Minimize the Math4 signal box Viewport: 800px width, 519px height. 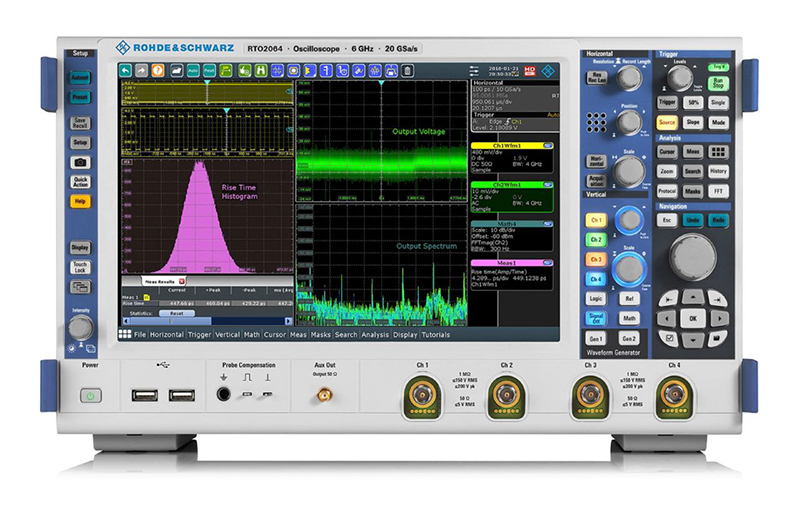click(547, 224)
